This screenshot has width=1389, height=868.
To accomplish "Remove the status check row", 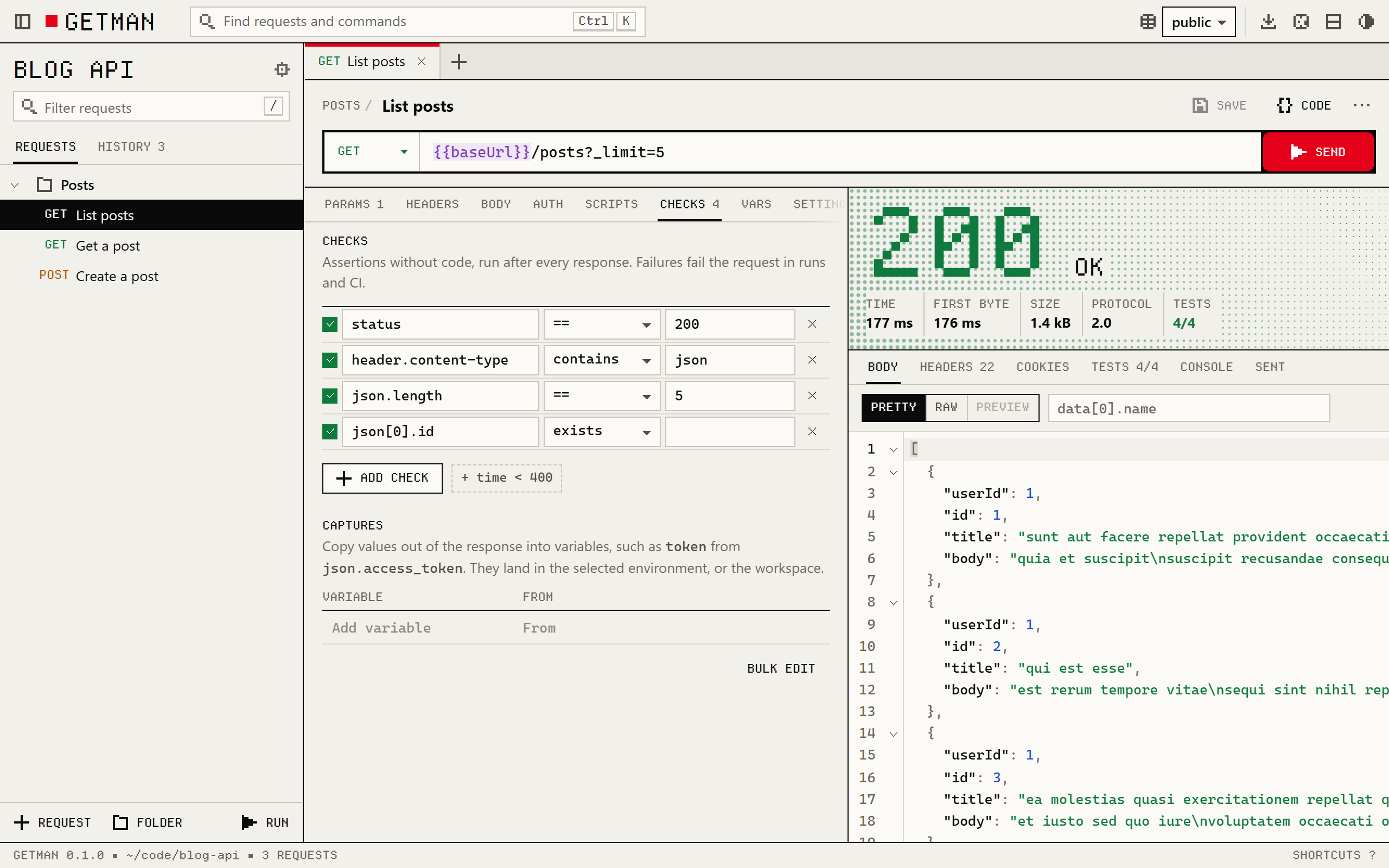I will 812,324.
